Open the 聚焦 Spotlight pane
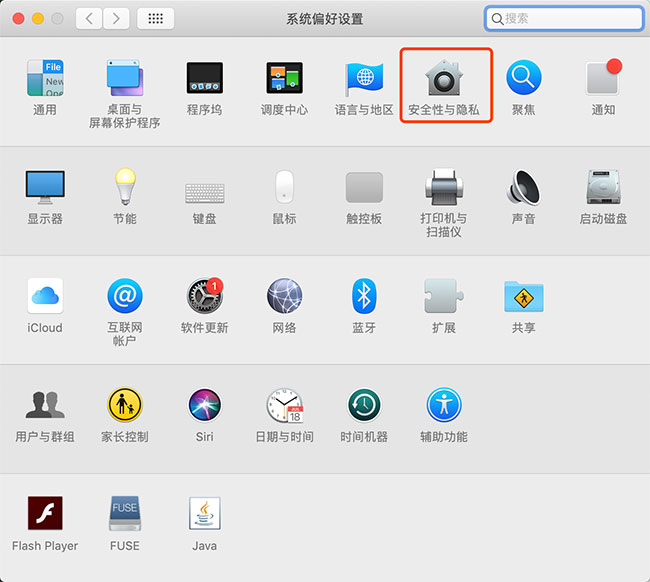This screenshot has height=582, width=650. point(523,80)
